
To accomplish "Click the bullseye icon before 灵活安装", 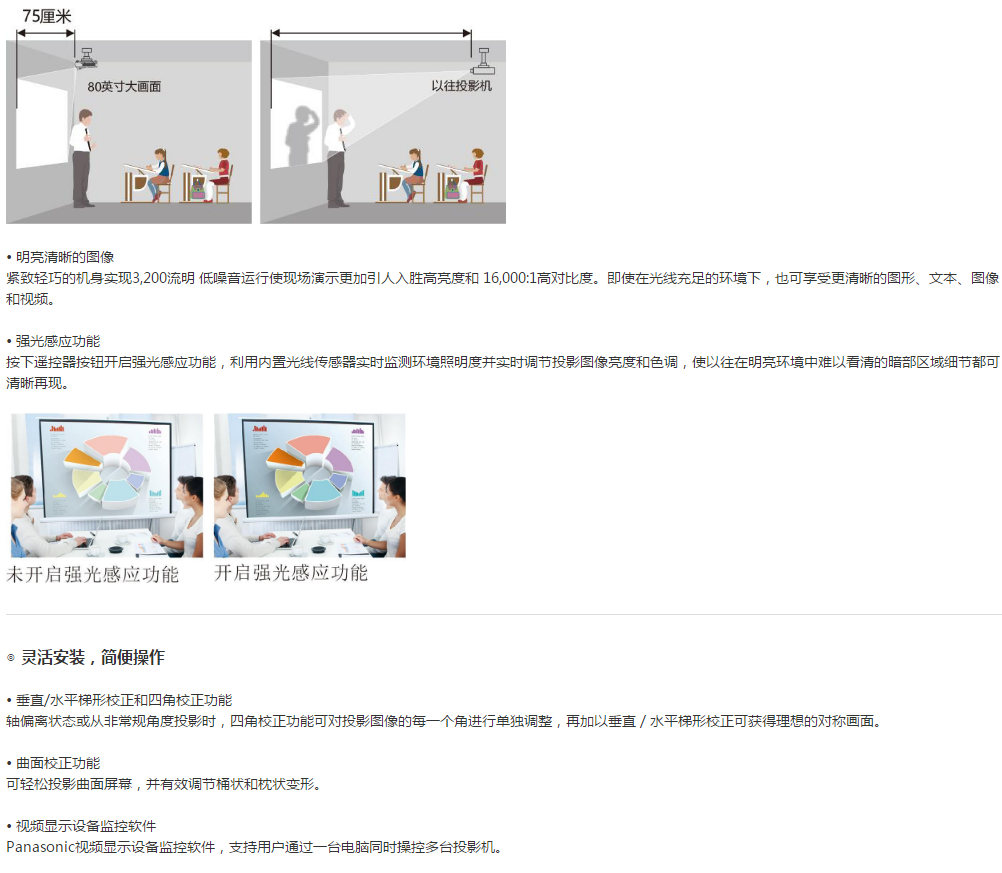I will [x=11, y=658].
